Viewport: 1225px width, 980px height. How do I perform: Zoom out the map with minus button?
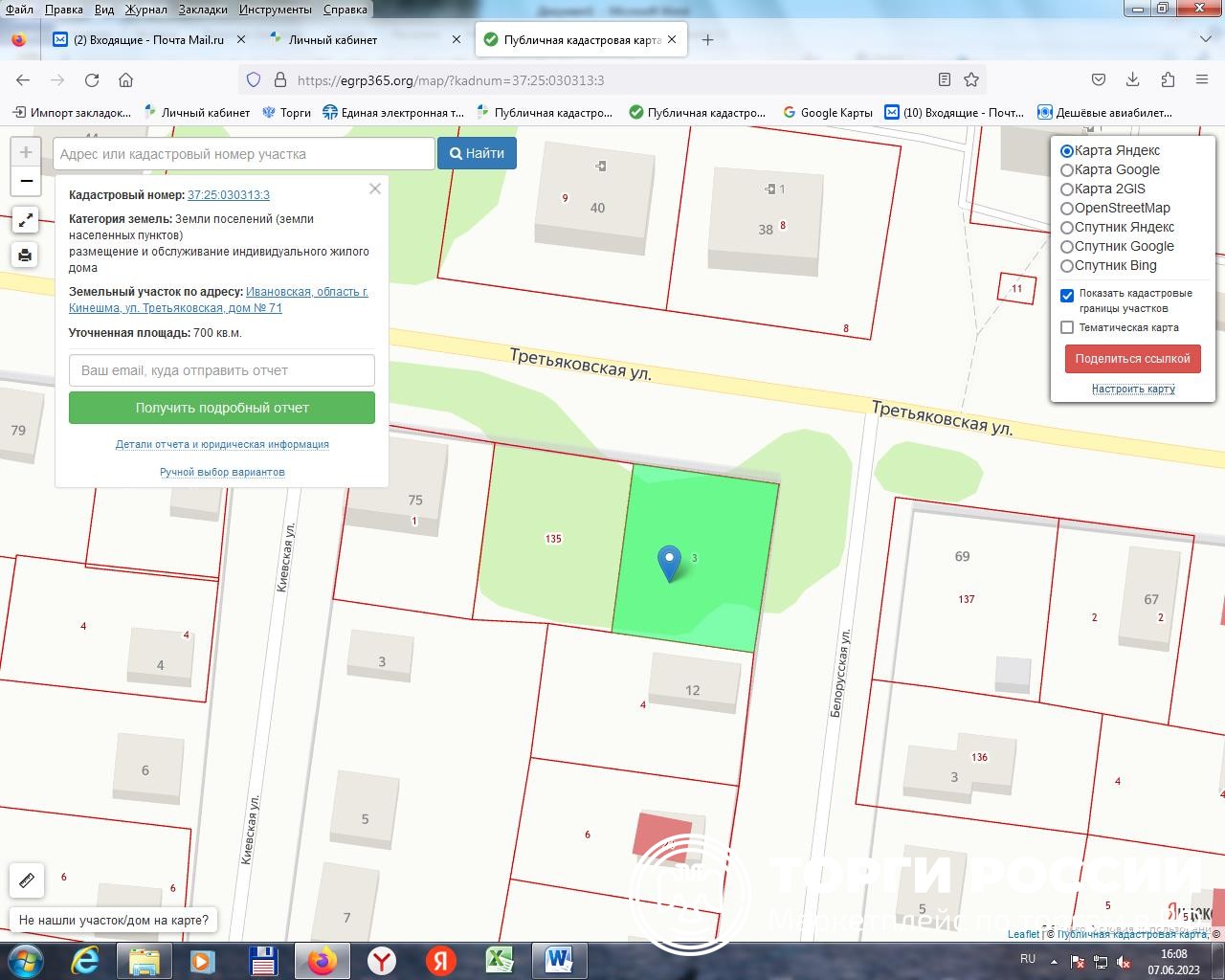click(x=26, y=181)
